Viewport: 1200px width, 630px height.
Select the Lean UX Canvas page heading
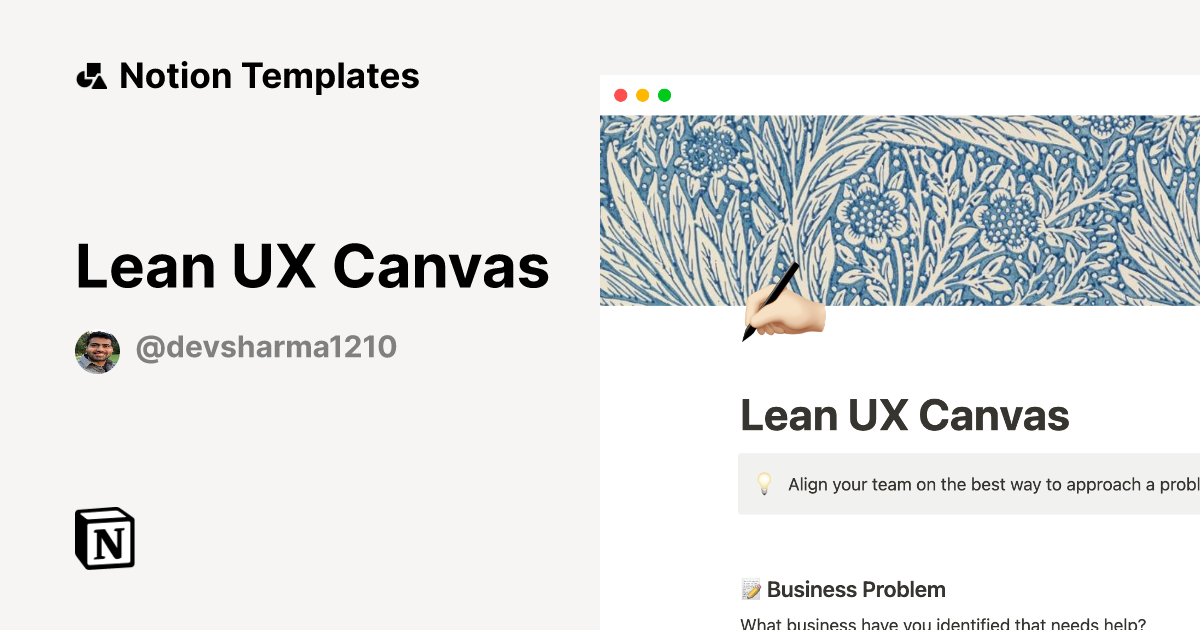click(x=904, y=414)
